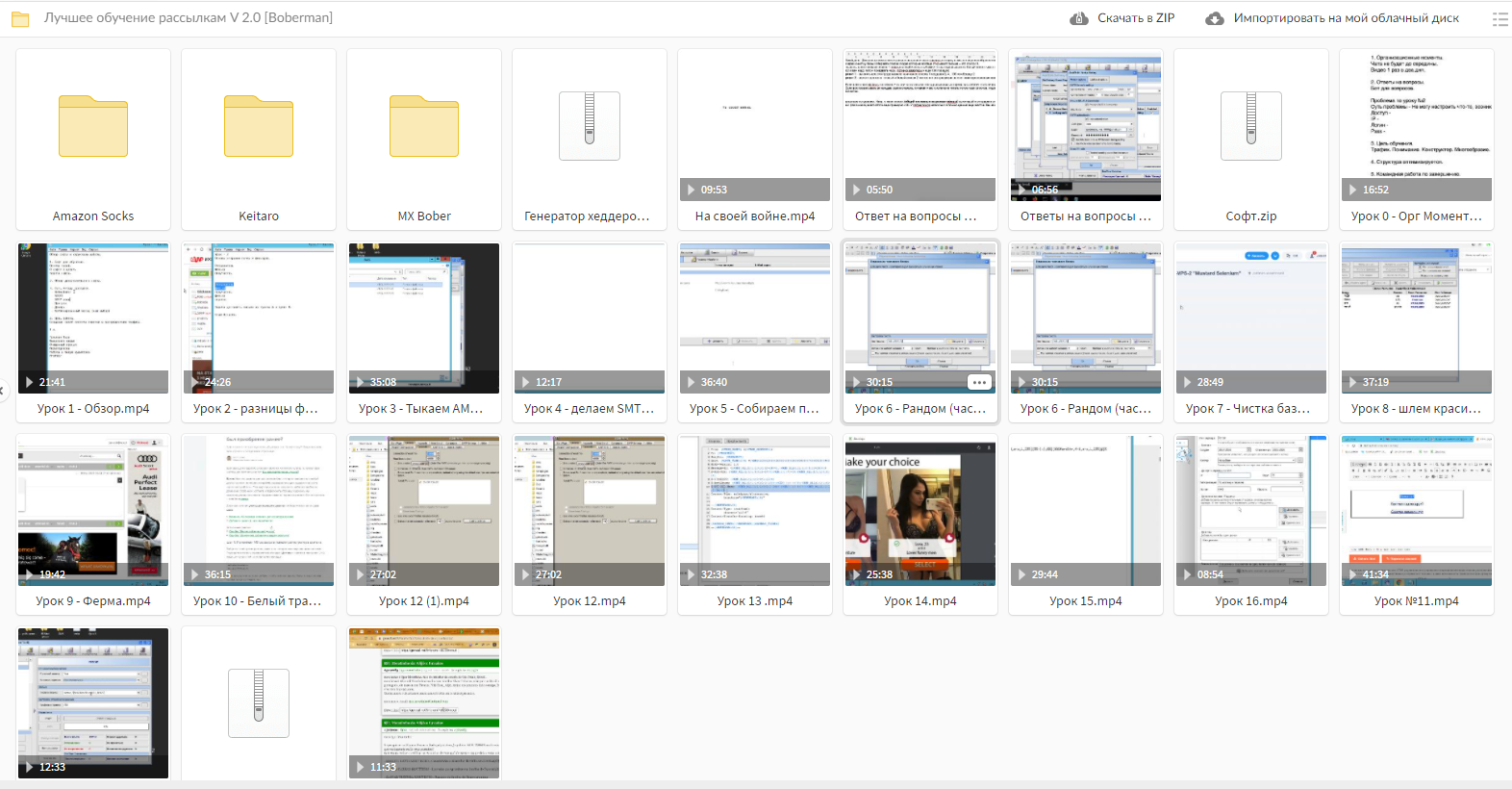
Task: Open the Урок 9 - Ферма.mp4 thumbnail
Action: [93, 510]
